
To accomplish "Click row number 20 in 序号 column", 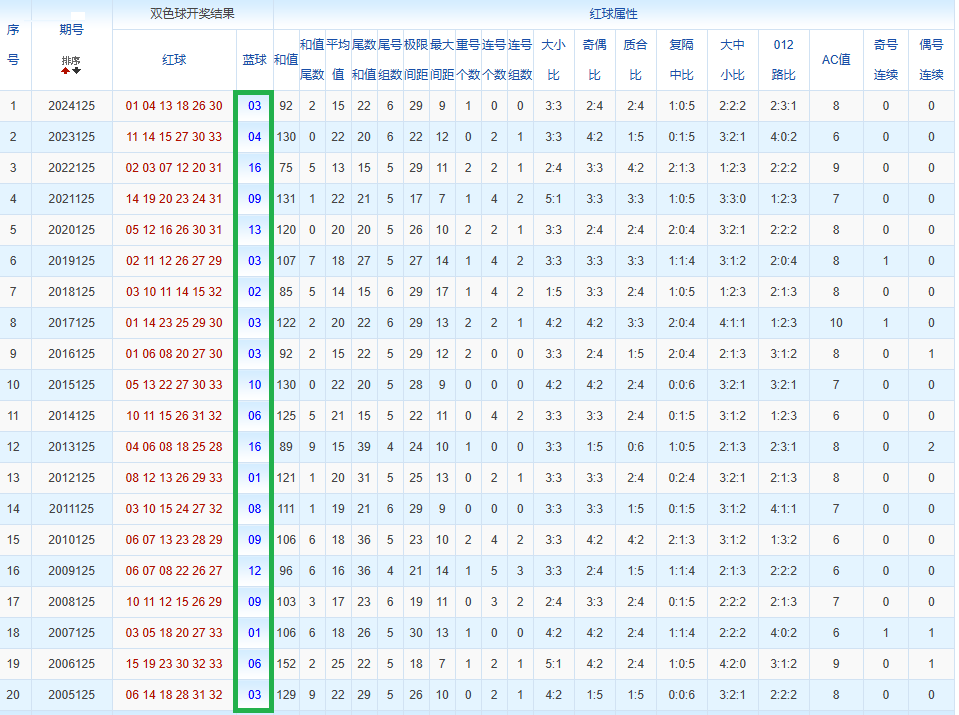I will click(x=13, y=695).
